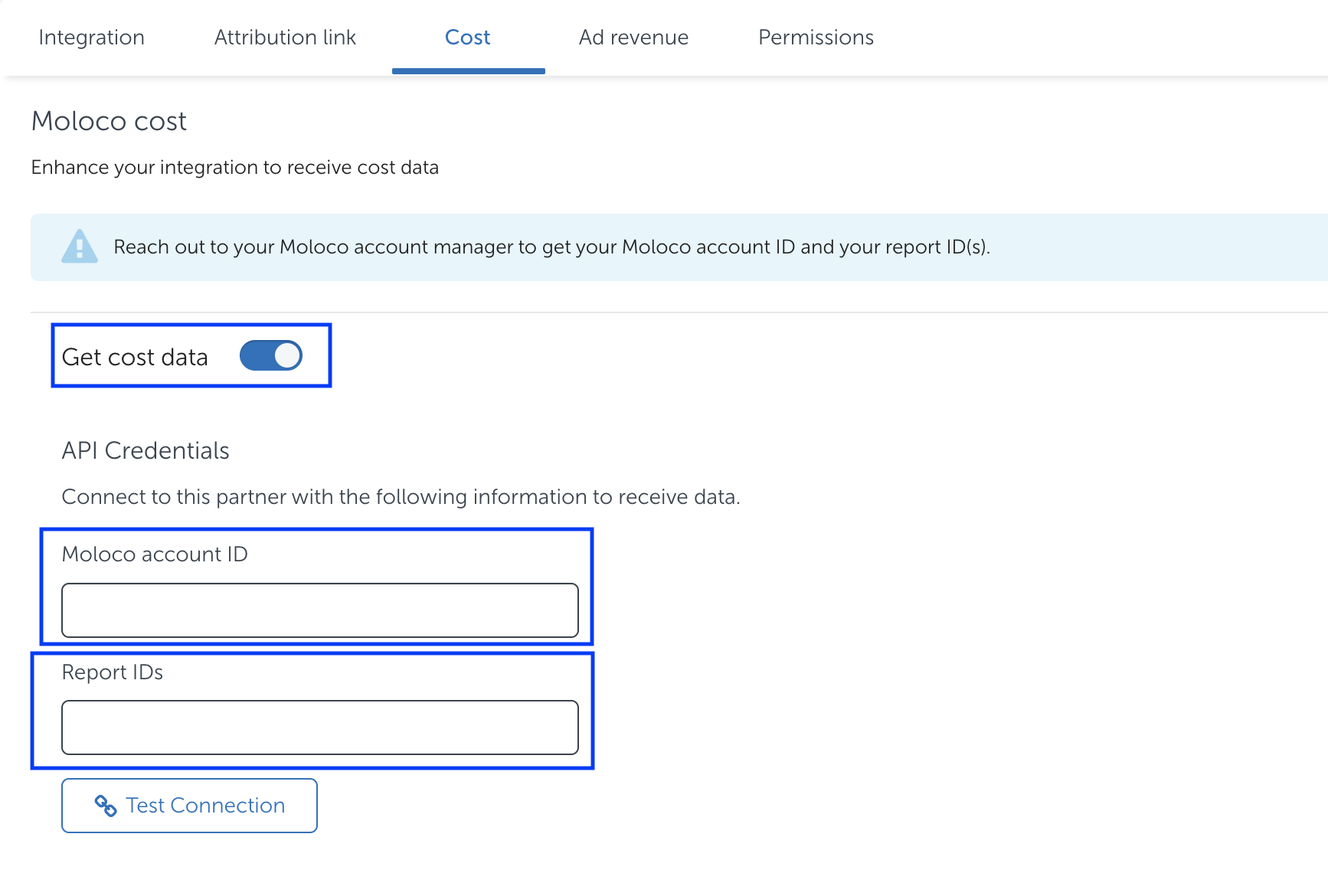Disable the Get cost data toggle

click(271, 355)
